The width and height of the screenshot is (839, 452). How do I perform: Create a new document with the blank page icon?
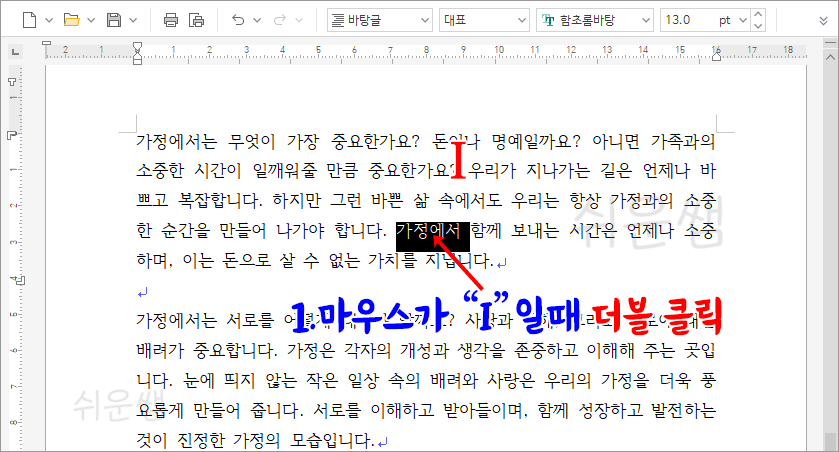coord(29,20)
